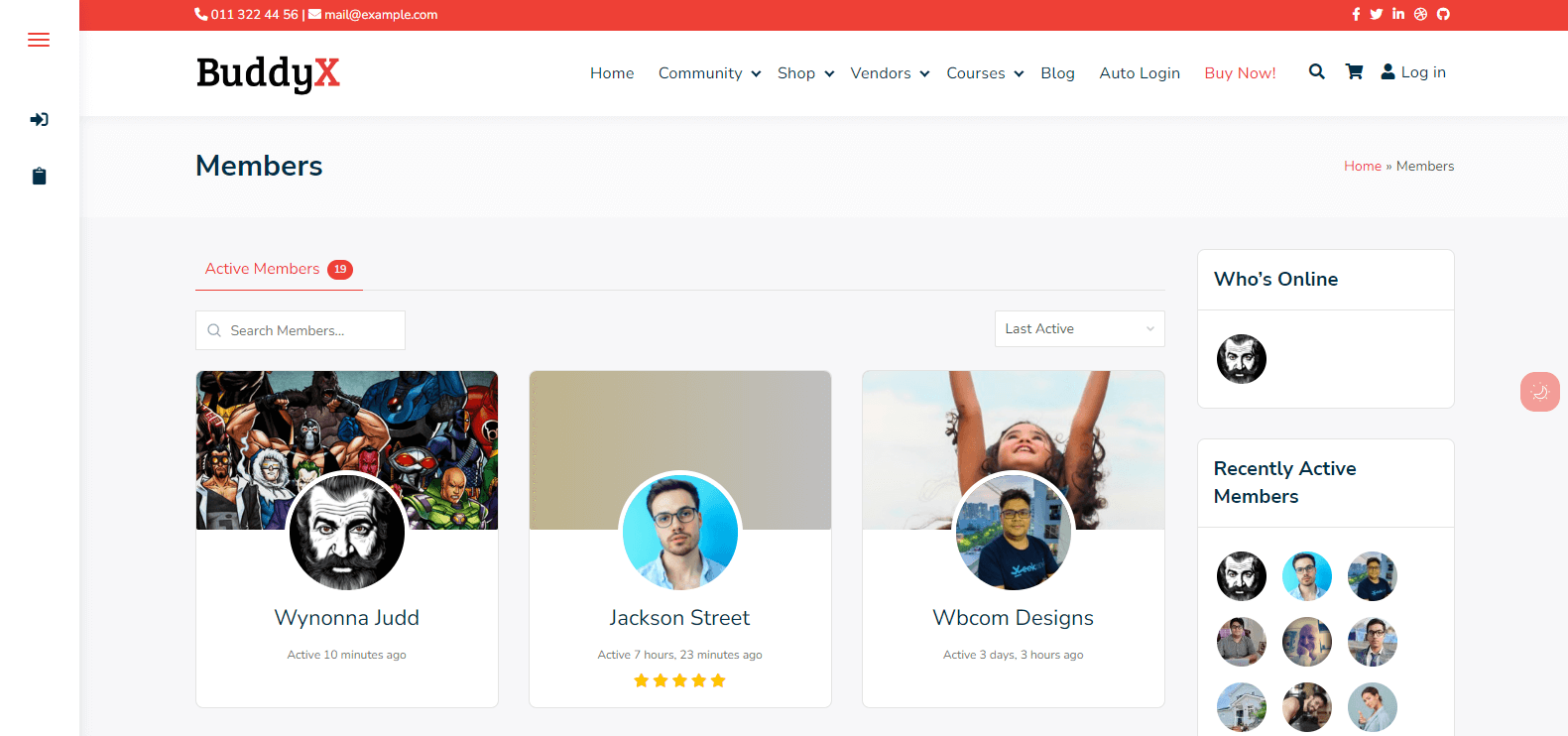1568x736 pixels.
Task: Open the Last Active sort dropdown
Action: [1080, 329]
